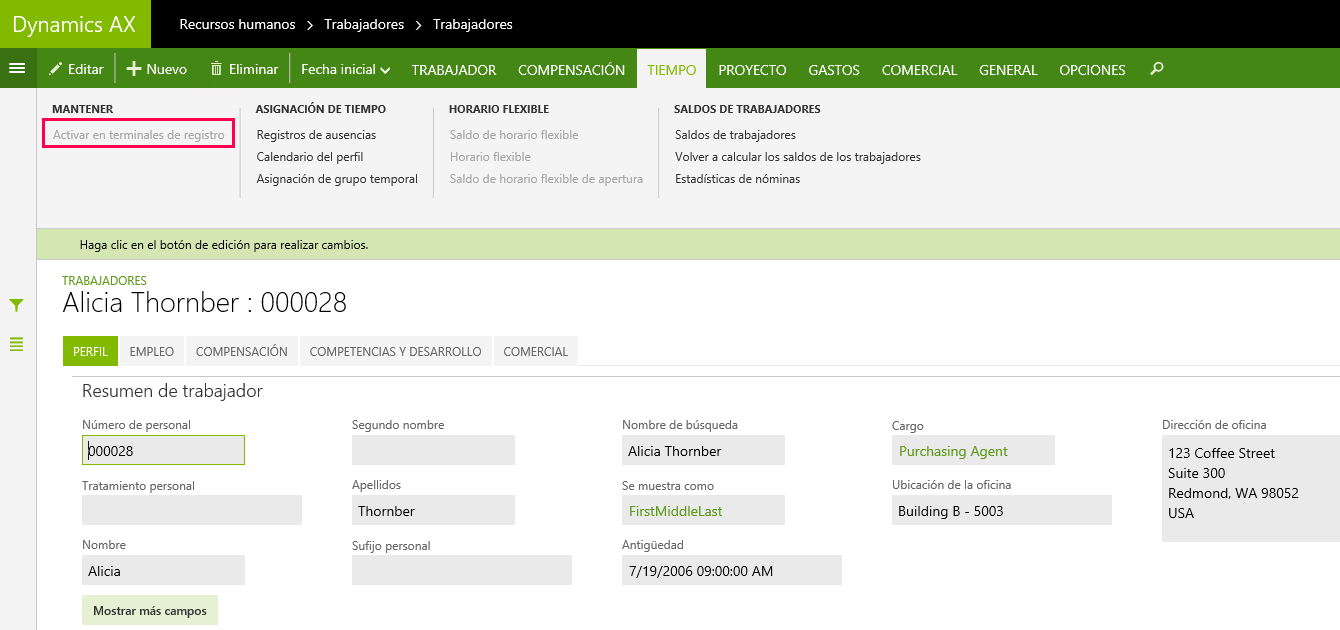Open the Fecha inicial dropdown
Image resolution: width=1340 pixels, height=630 pixels.
[x=345, y=69]
